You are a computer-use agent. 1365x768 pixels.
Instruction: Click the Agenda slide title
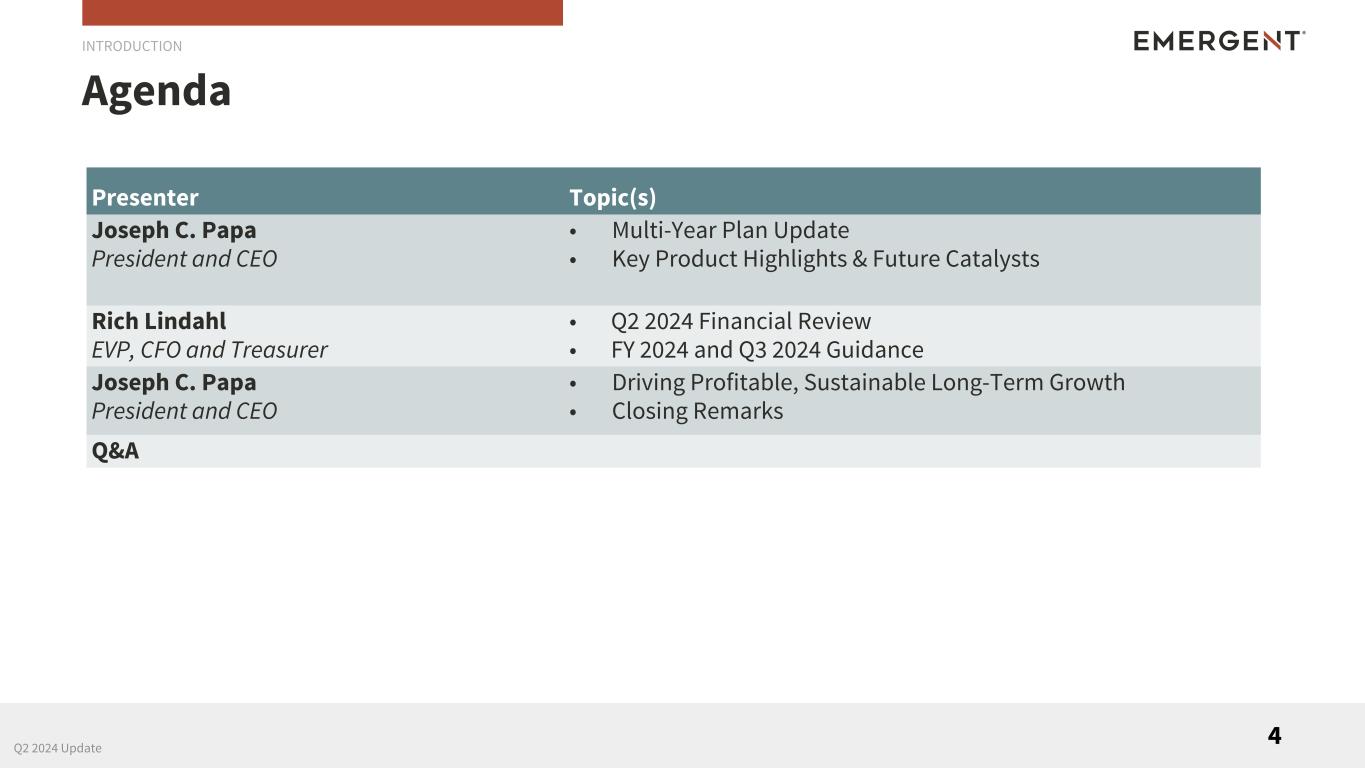(x=156, y=91)
